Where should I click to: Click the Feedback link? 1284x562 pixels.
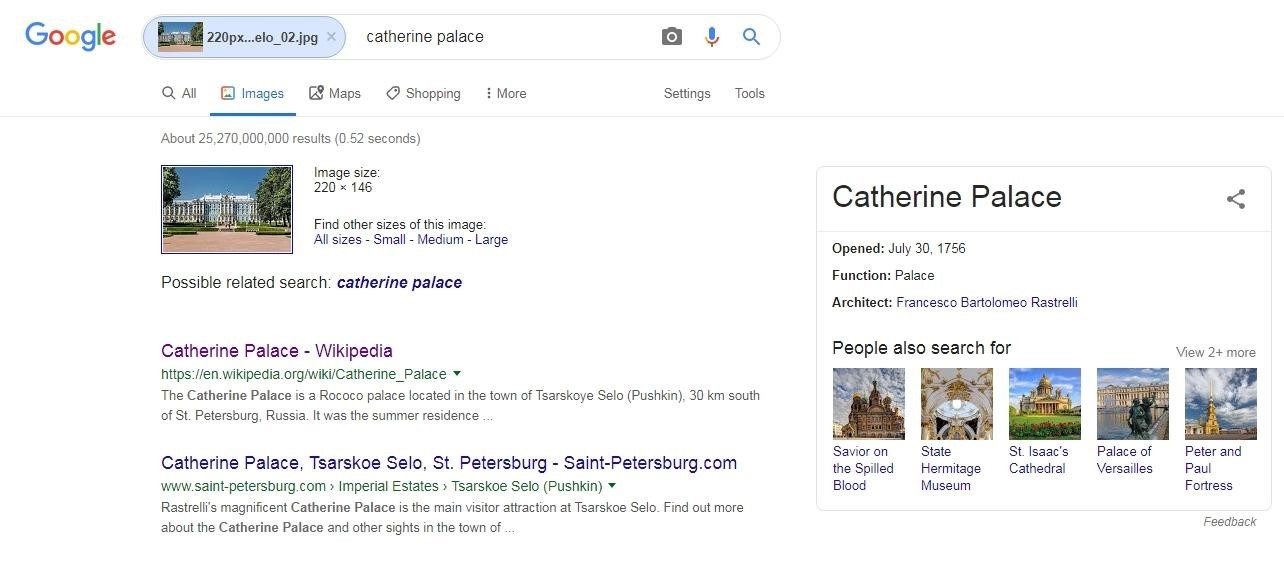click(x=1230, y=522)
